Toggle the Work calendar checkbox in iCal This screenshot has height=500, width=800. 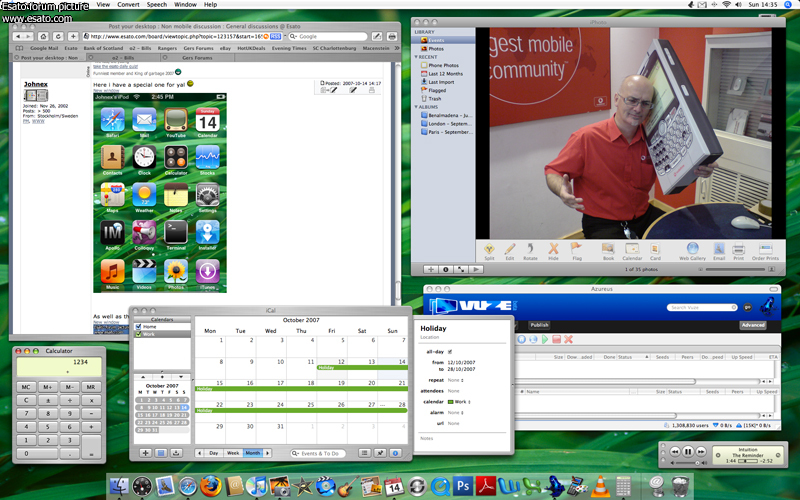(138, 334)
